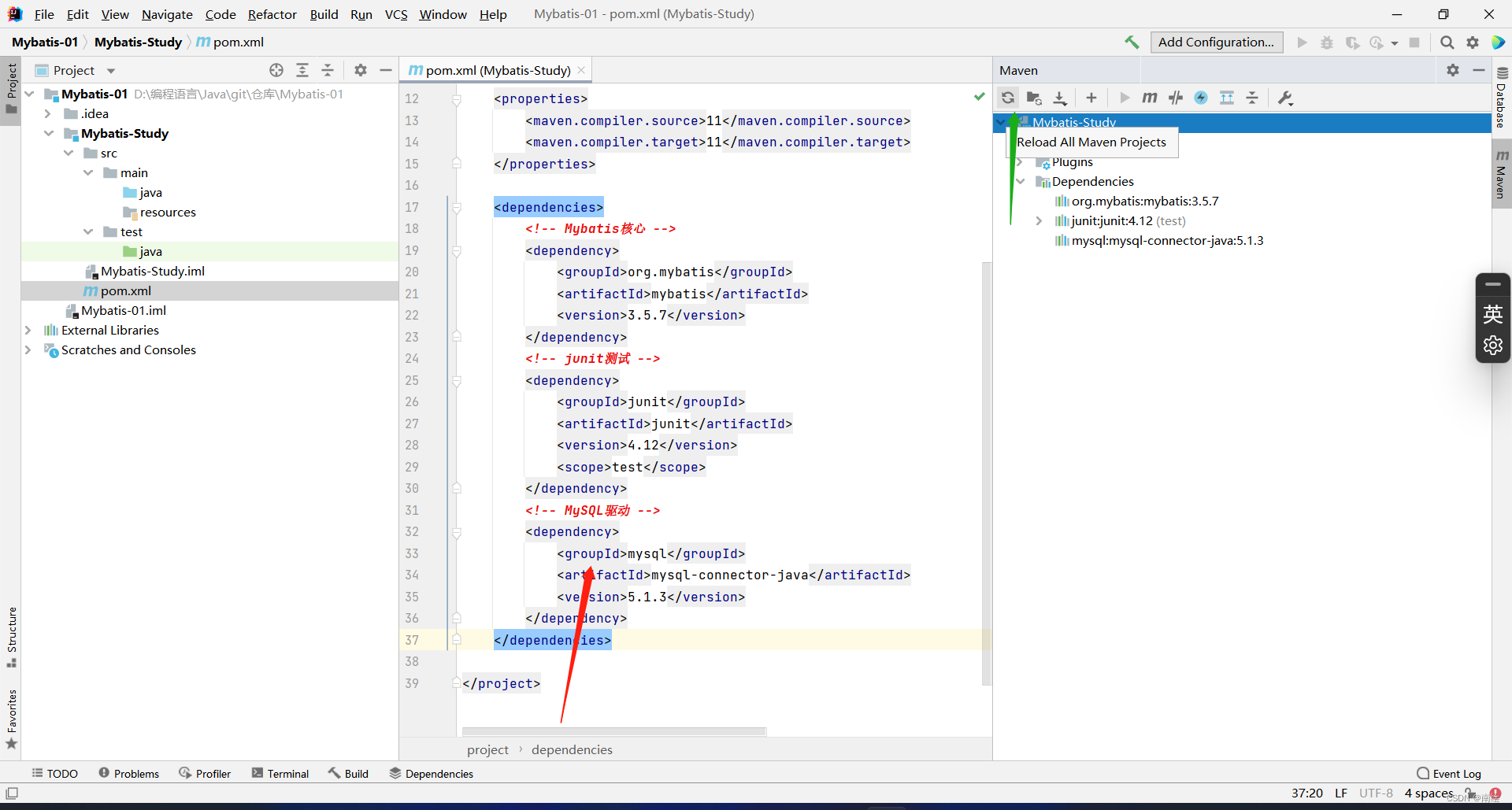Image resolution: width=1512 pixels, height=810 pixels.
Task: Click Generate Sources and Update Folders icon
Action: (x=1034, y=98)
